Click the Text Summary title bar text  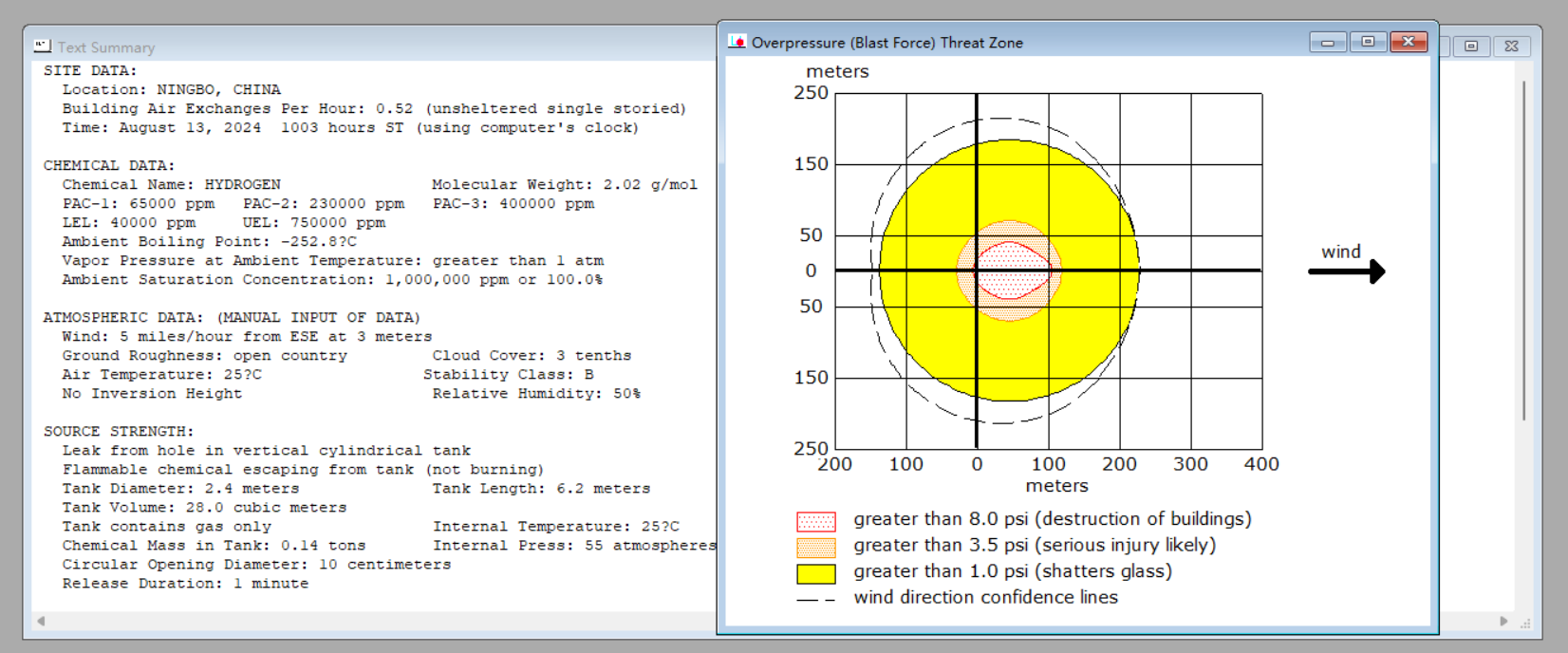106,47
